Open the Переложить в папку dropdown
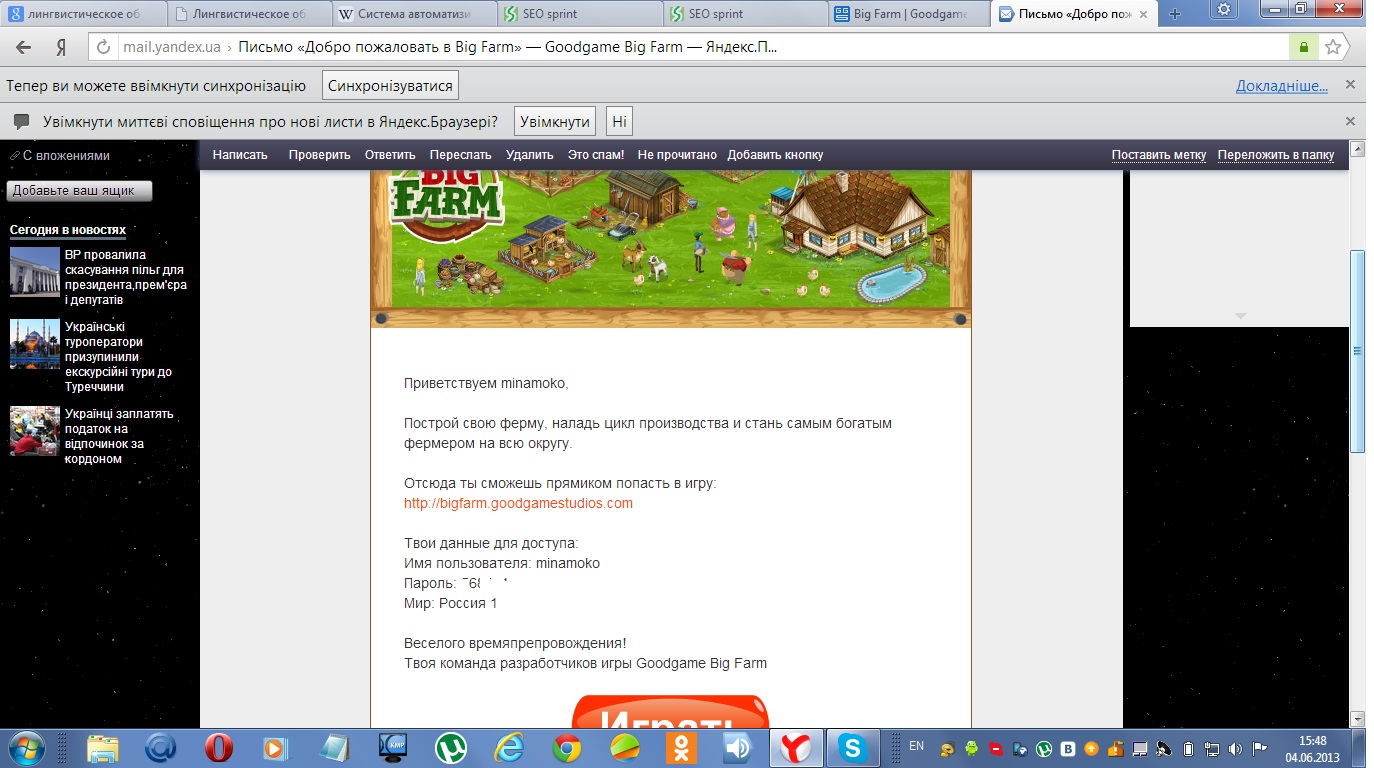1374x768 pixels. [1276, 155]
